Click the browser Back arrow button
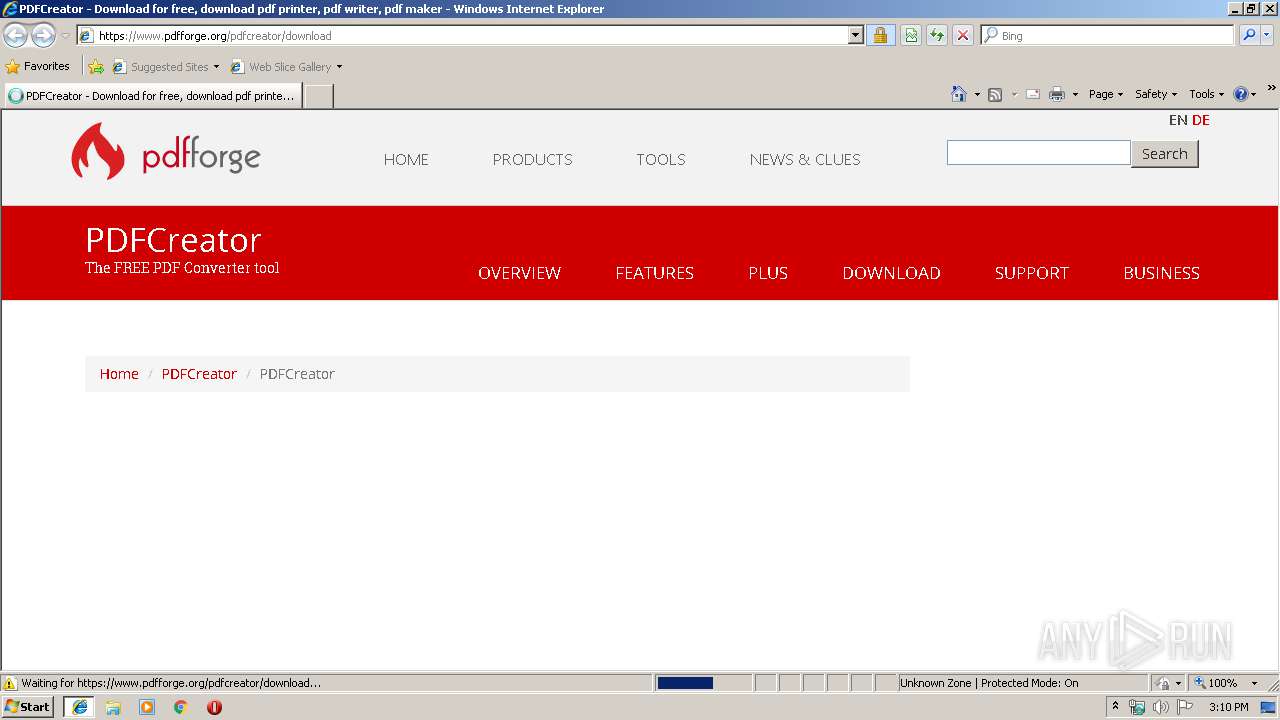The height and width of the screenshot is (720, 1280). click(x=15, y=36)
